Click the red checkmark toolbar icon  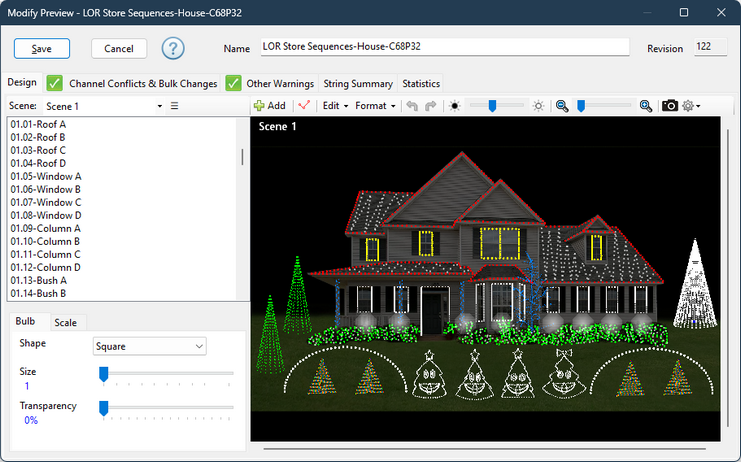coord(304,105)
